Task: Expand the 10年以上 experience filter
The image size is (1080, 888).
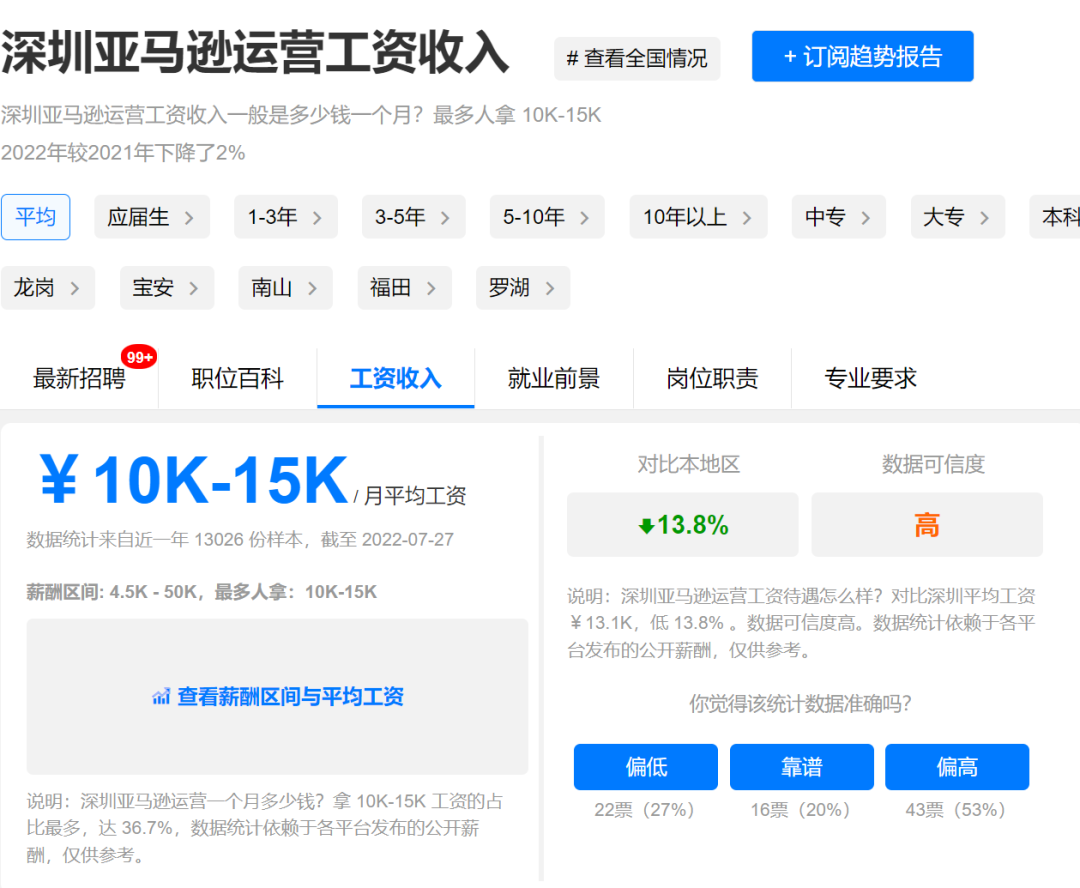Action: click(x=698, y=216)
